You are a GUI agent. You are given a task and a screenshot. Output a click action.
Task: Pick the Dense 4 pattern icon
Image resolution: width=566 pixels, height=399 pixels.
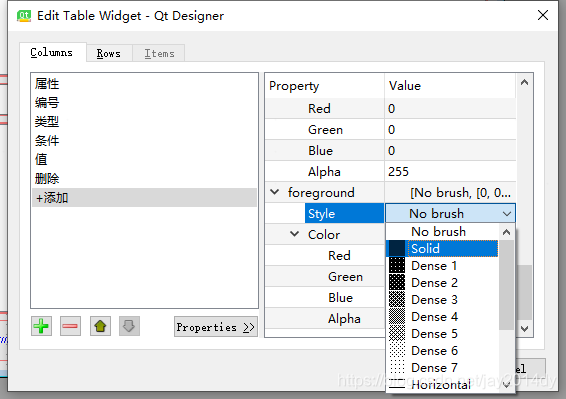[397, 316]
